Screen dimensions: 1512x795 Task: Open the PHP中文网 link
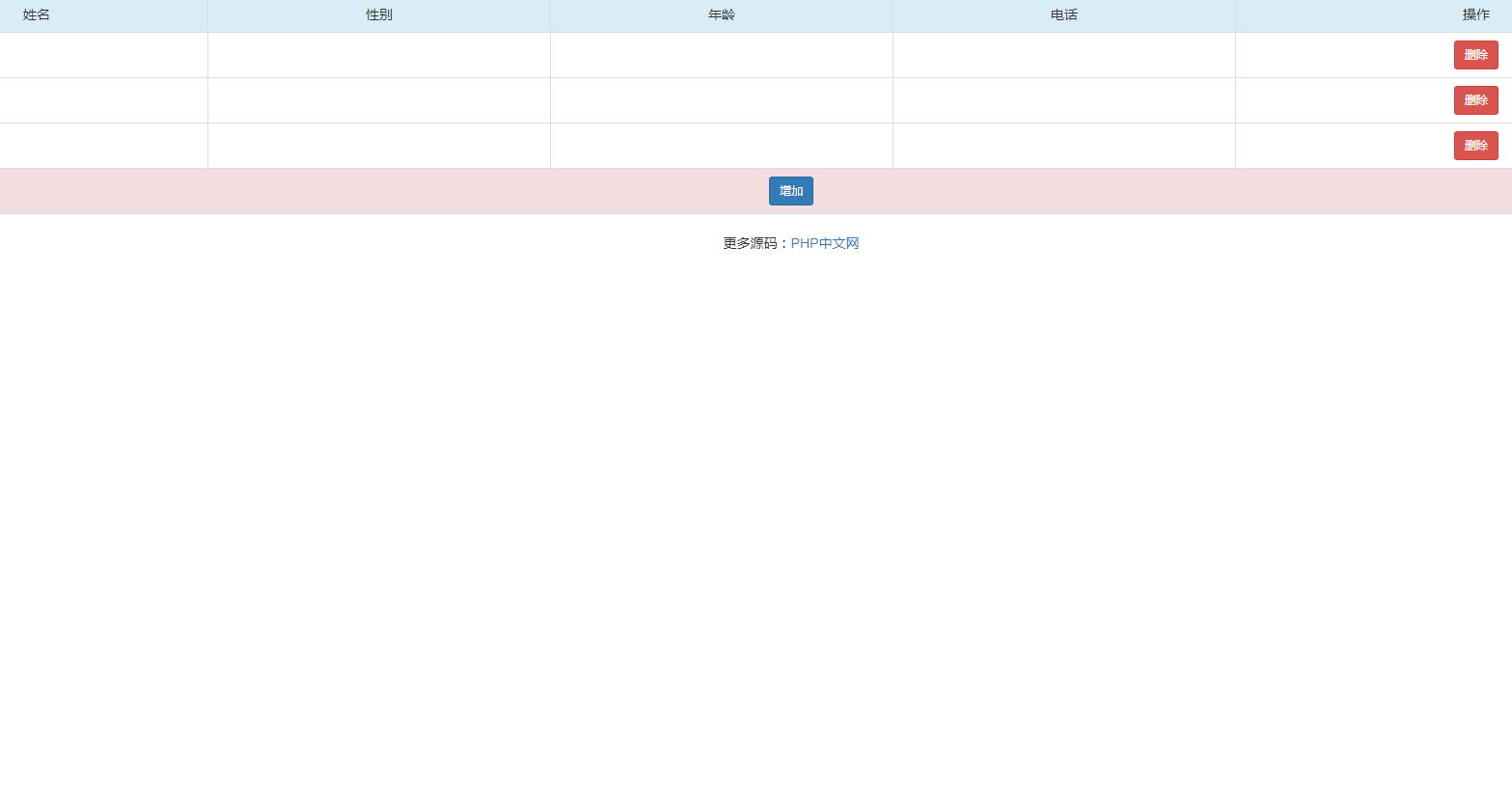click(825, 243)
